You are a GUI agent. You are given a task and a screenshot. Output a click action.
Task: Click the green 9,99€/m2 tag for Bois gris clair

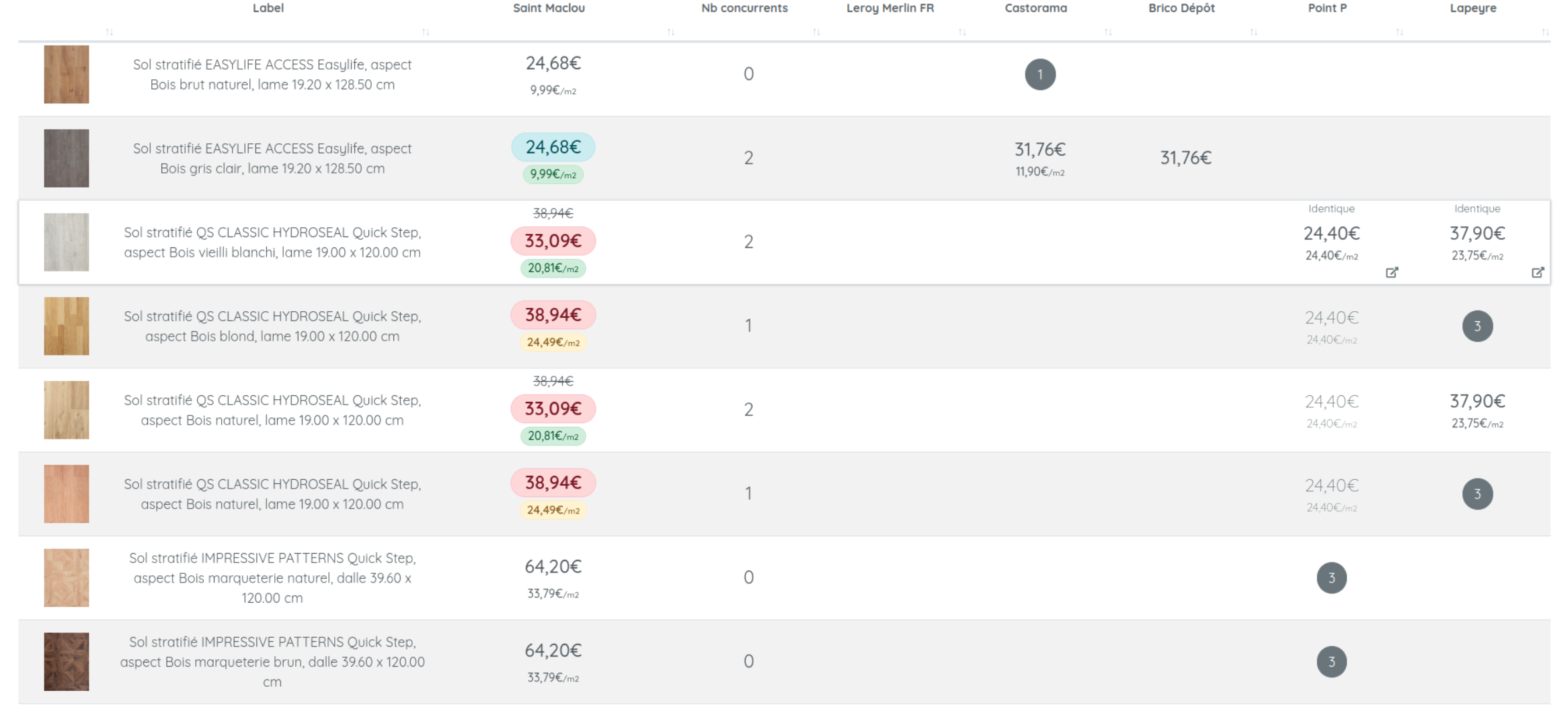(x=553, y=175)
